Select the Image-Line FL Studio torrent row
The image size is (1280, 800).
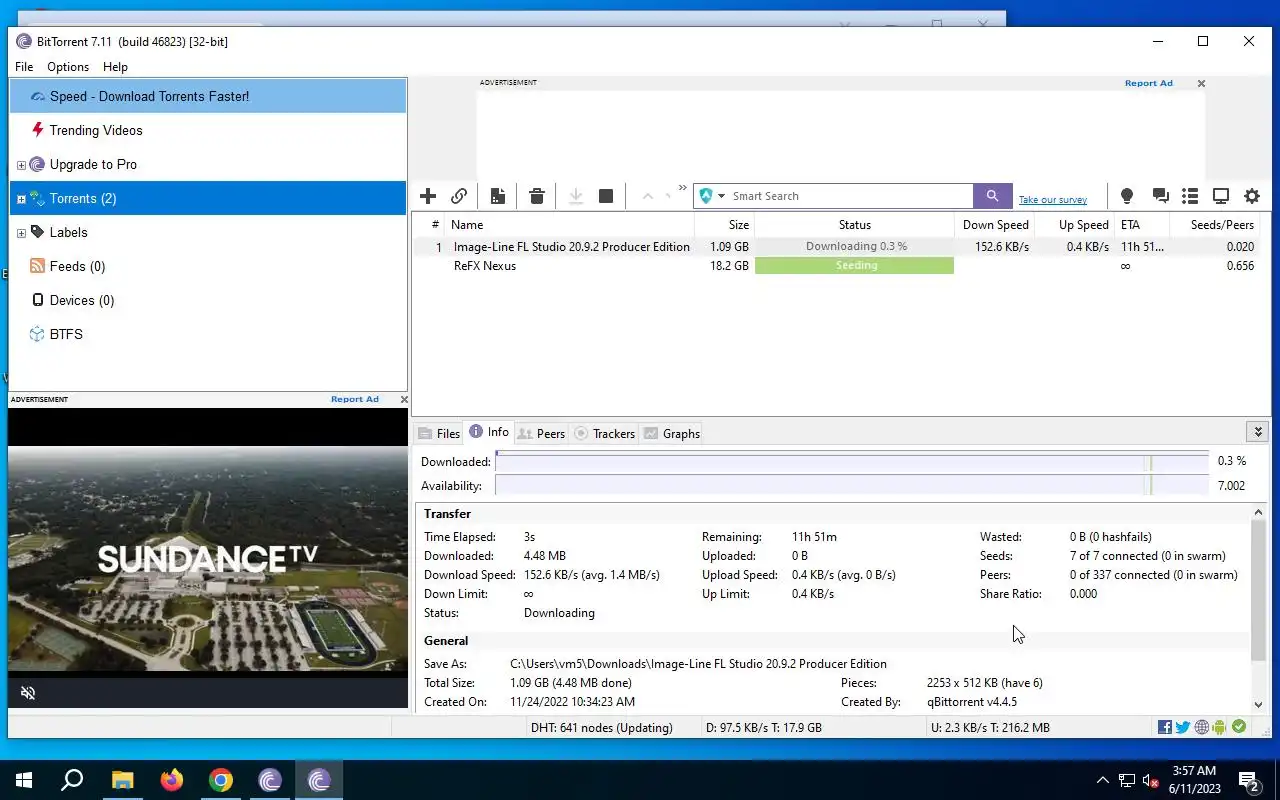point(841,247)
